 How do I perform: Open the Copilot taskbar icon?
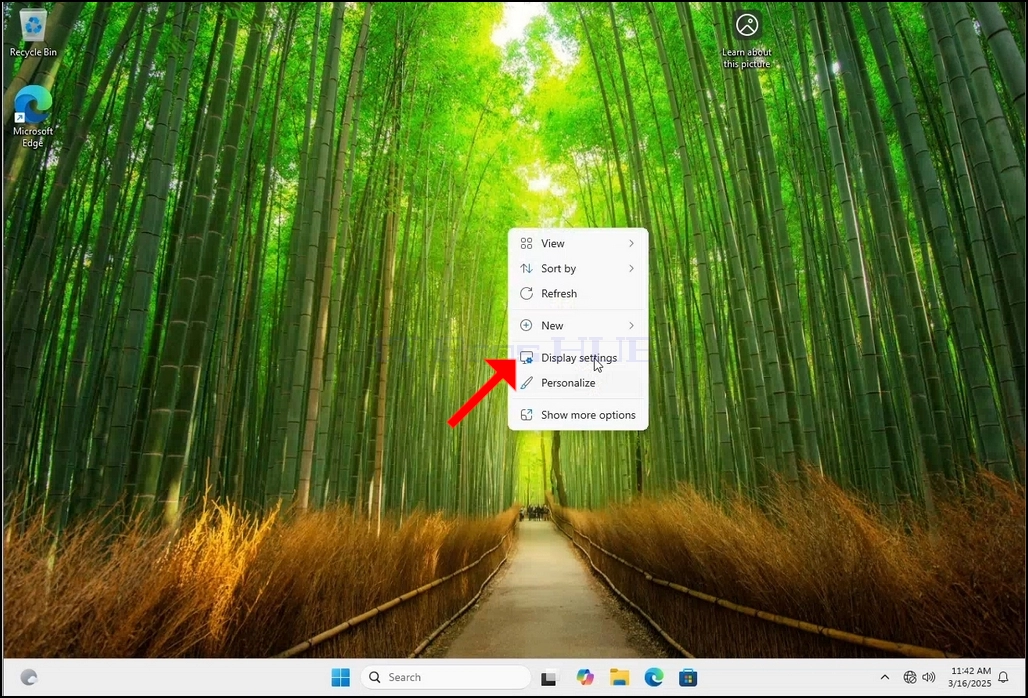click(x=584, y=677)
